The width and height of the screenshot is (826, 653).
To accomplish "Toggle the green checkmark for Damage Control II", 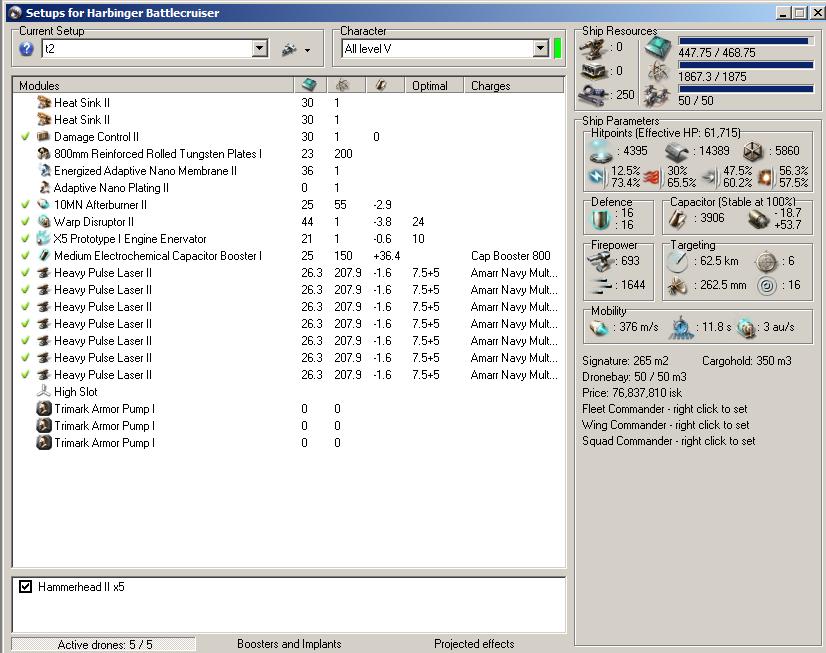I will [25, 137].
